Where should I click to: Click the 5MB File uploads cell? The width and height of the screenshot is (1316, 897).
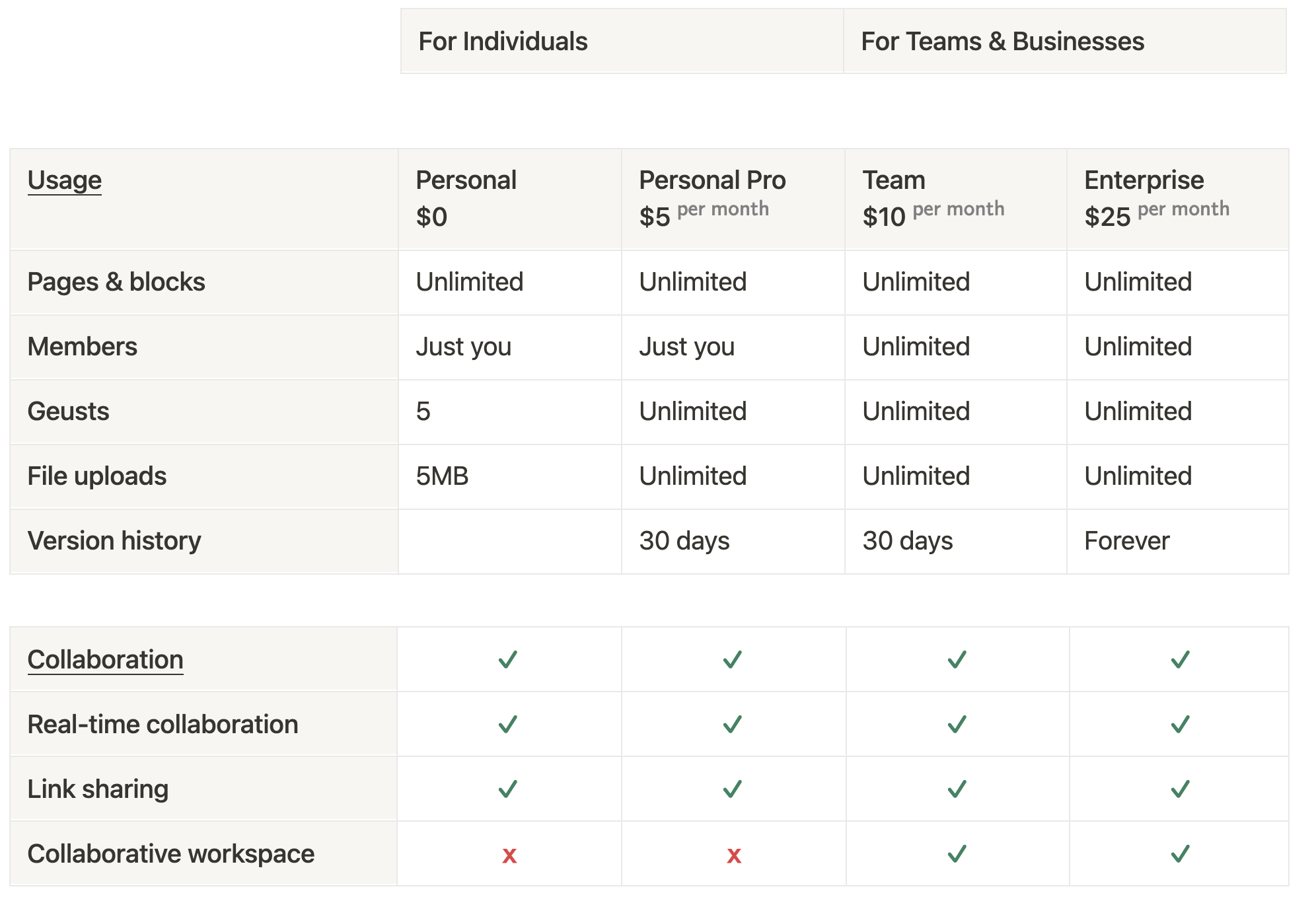[442, 476]
